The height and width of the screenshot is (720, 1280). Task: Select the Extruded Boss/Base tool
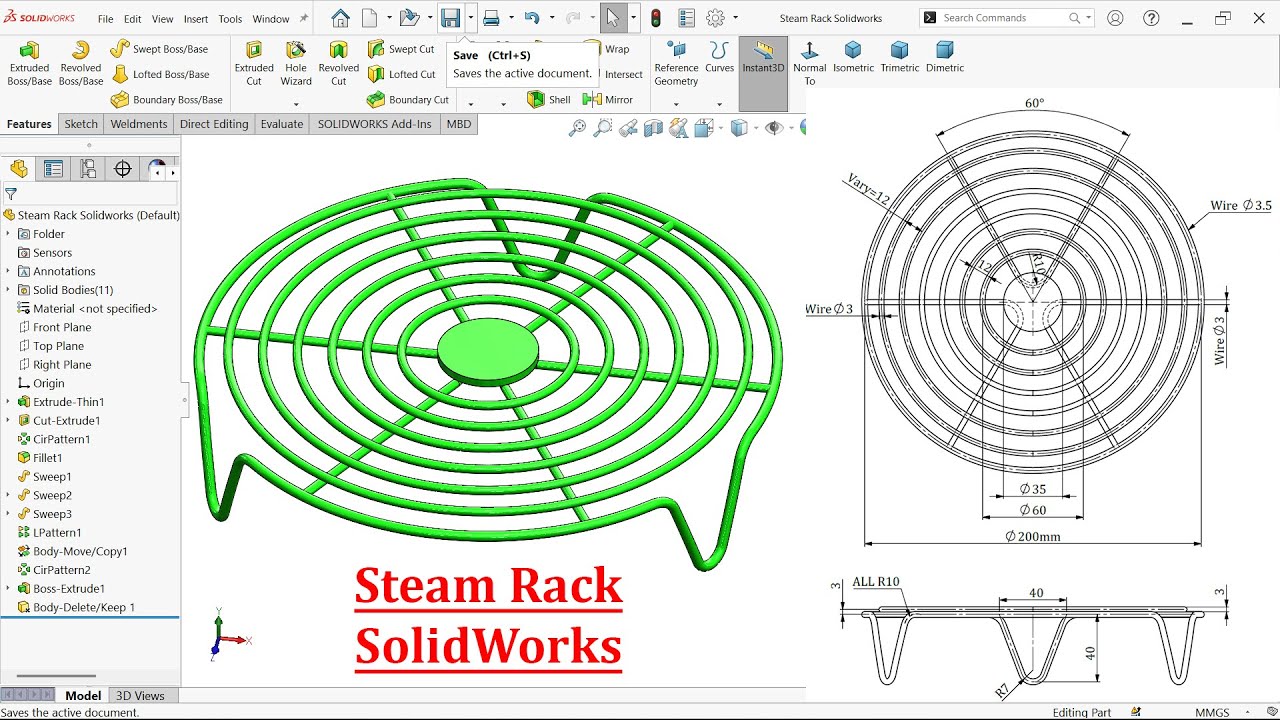(29, 64)
